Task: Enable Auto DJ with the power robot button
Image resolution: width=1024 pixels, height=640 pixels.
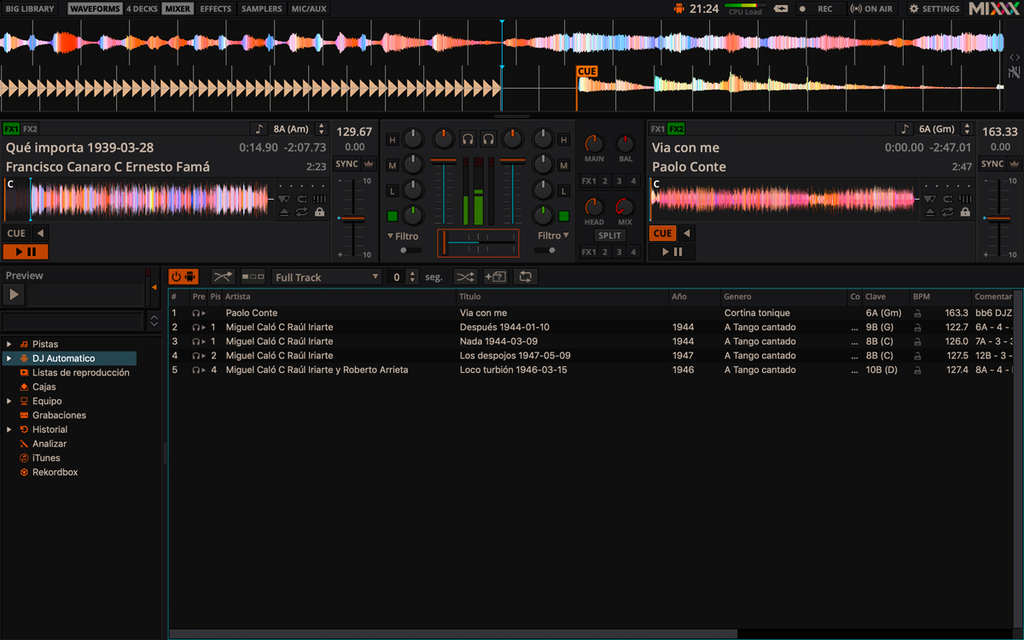Action: pos(184,277)
